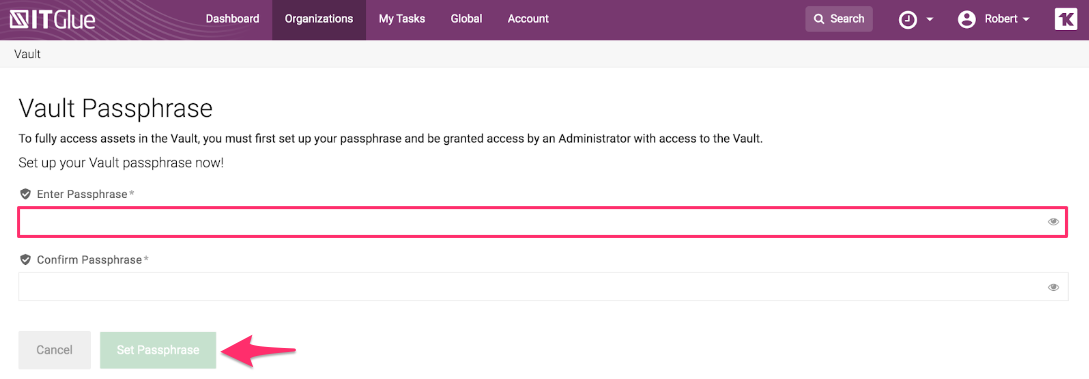1089x379 pixels.
Task: Select the Organizations tab
Action: [319, 19]
